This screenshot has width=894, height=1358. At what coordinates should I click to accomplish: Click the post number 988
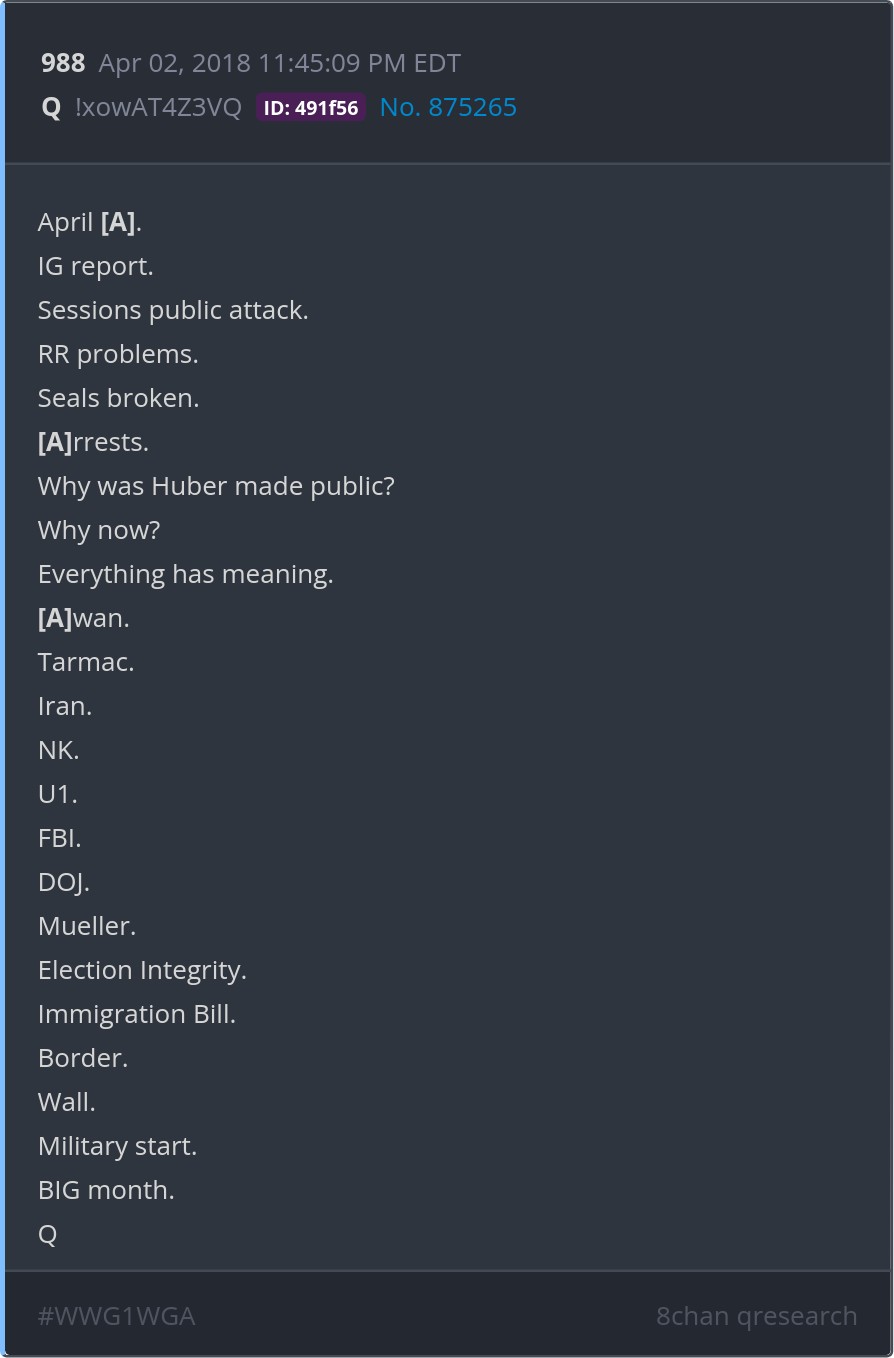63,64
